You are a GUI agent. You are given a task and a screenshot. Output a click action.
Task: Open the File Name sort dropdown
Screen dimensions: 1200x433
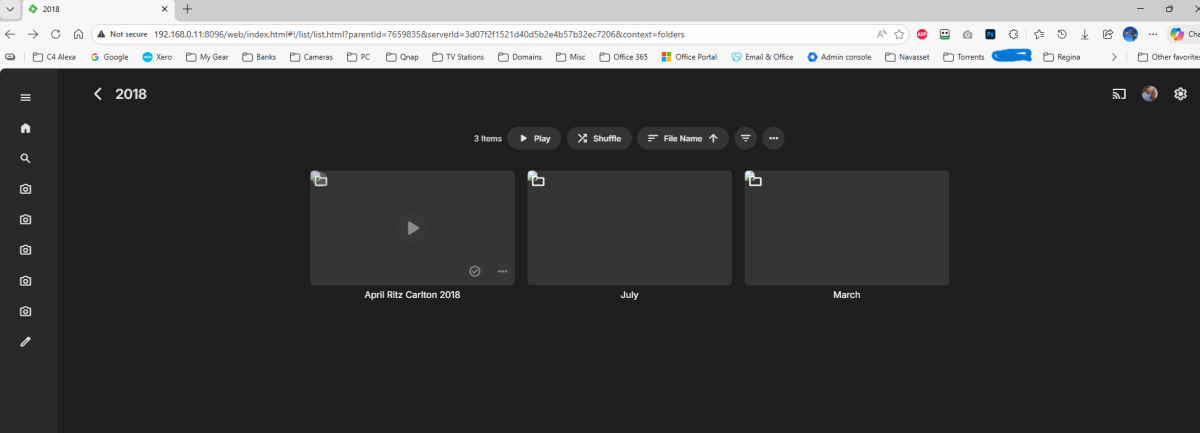point(676,139)
